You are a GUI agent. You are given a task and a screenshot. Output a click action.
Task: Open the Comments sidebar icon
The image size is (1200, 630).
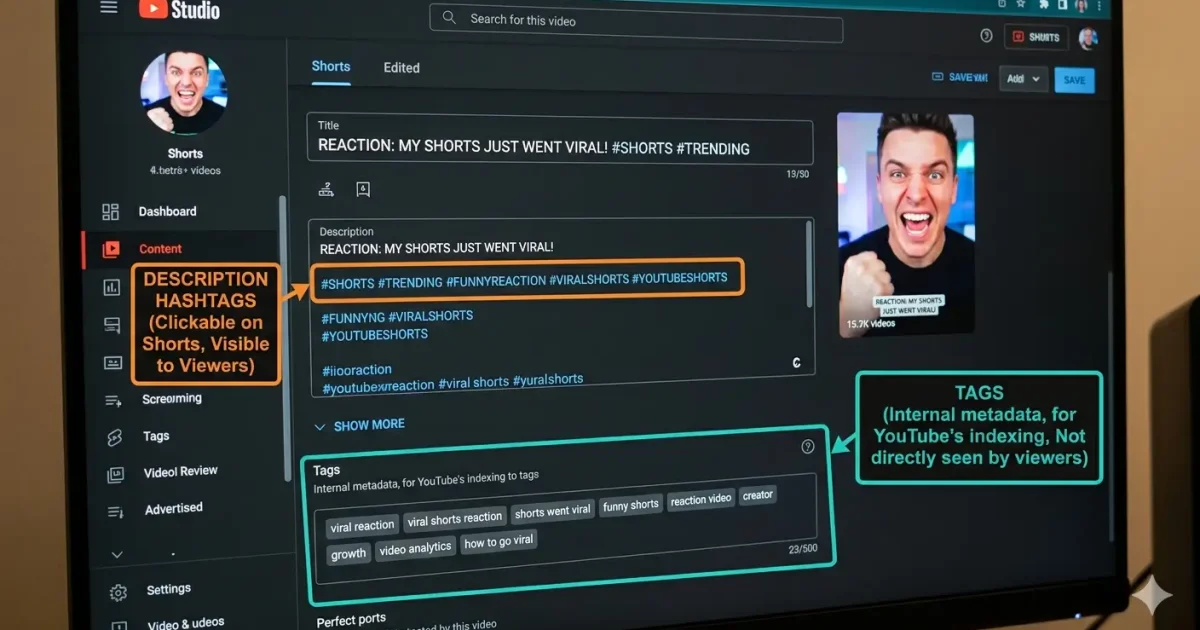coord(112,326)
